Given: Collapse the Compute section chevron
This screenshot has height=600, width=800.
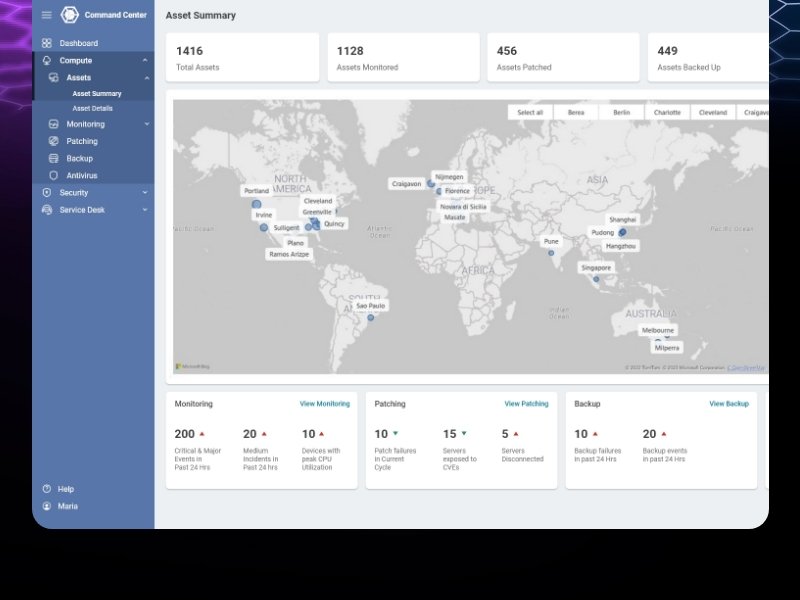Looking at the screenshot, I should [x=146, y=60].
